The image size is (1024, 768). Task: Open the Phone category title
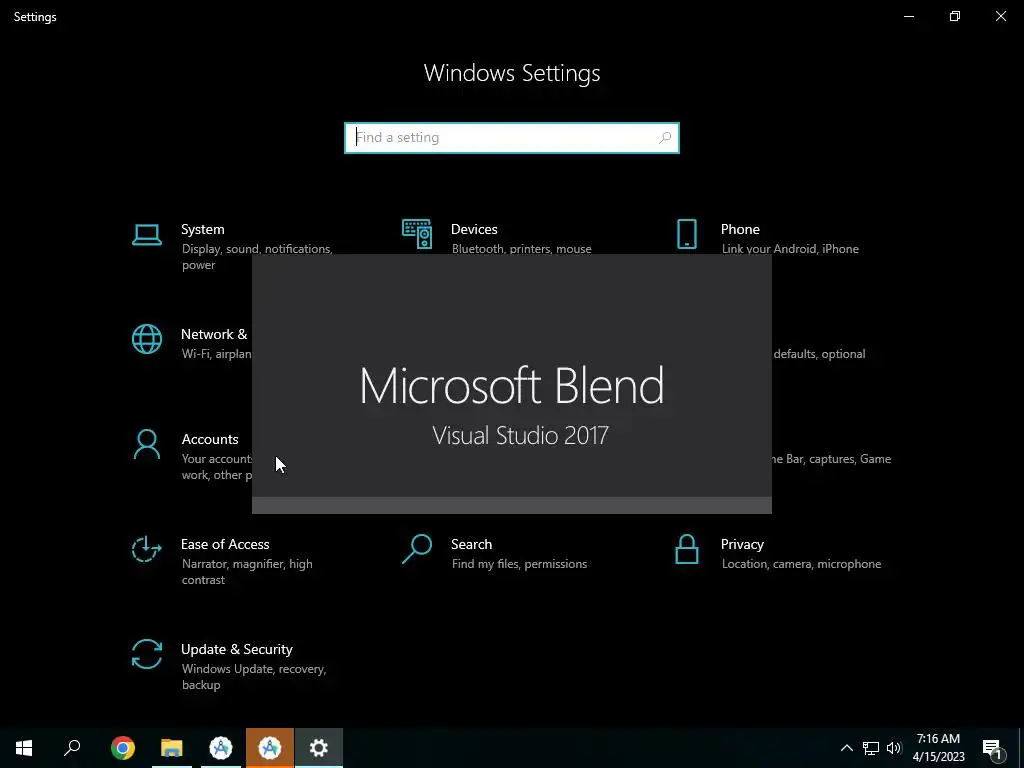pos(740,229)
